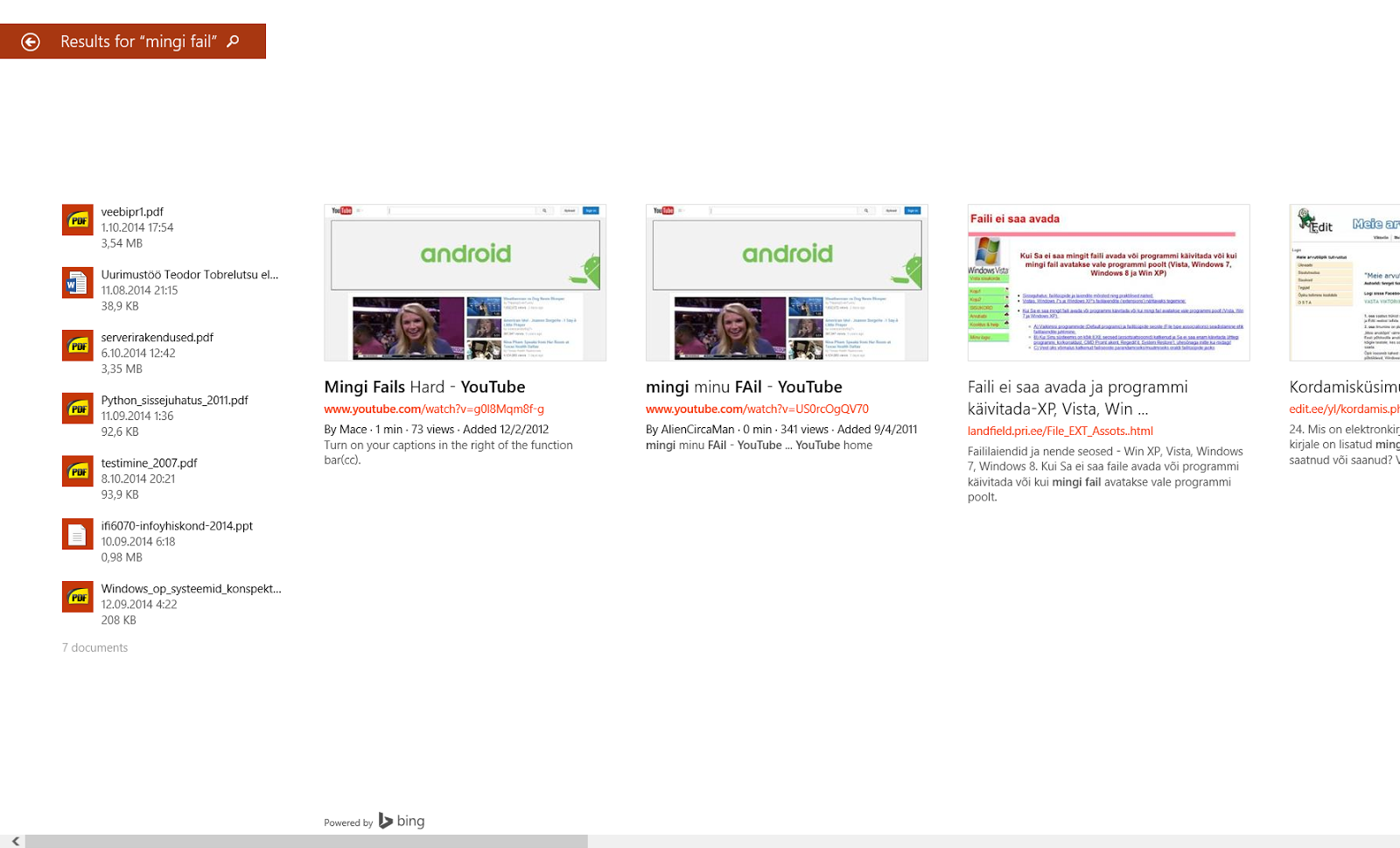Open the Kordamisküsimused result title

1344,387
